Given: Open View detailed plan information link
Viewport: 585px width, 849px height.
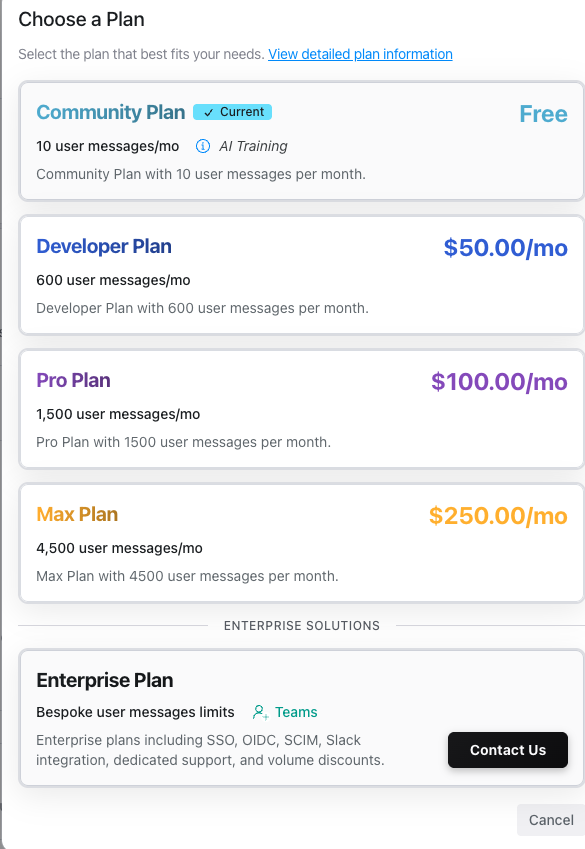Looking at the screenshot, I should (x=360, y=54).
